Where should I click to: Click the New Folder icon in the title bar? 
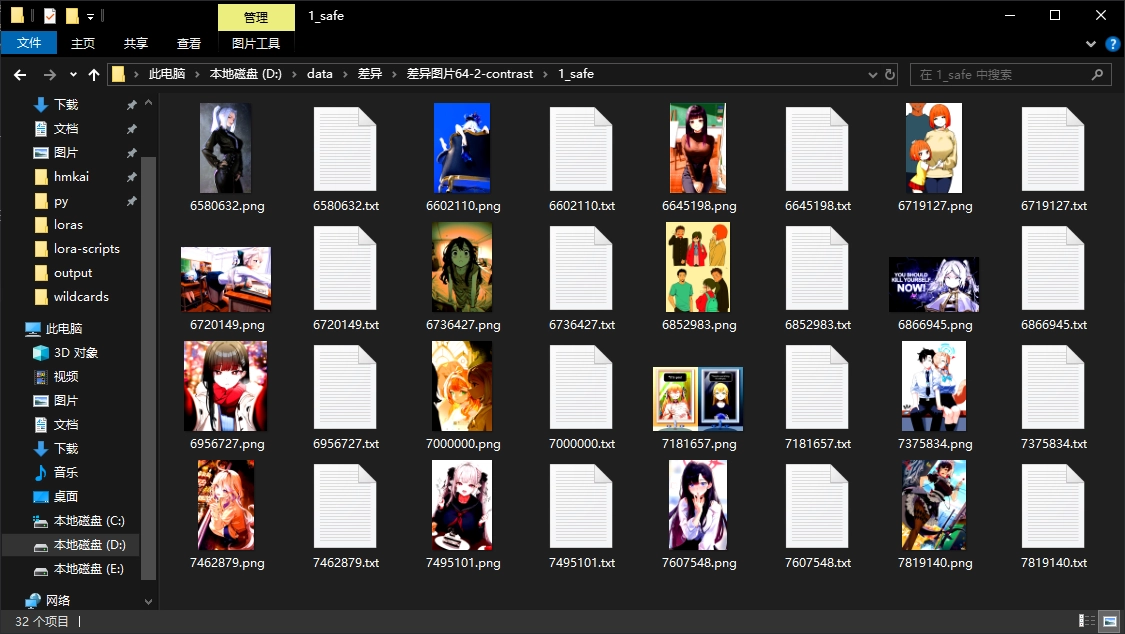click(x=71, y=16)
